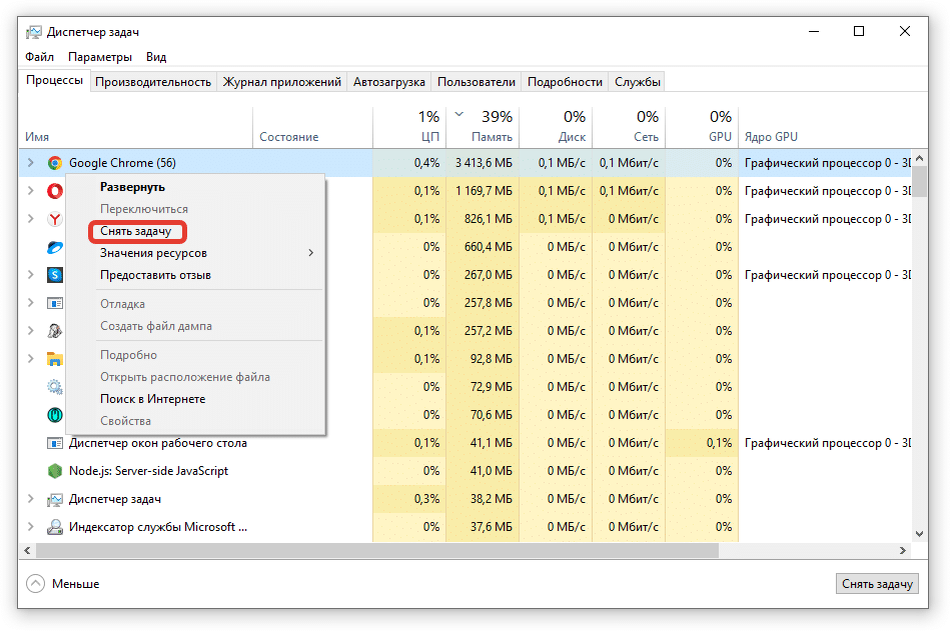Select the Диспетчер окон рабочего стола row
This screenshot has width=950, height=631.
(x=465, y=443)
